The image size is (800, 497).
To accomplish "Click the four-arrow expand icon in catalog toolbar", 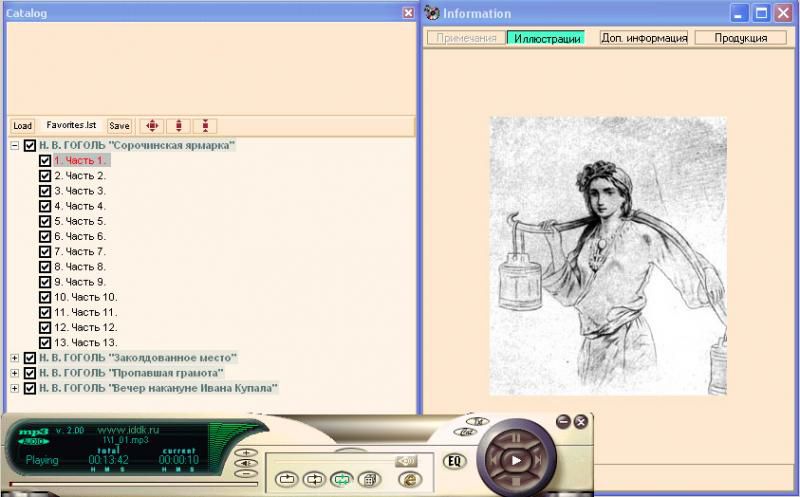I will [x=151, y=126].
